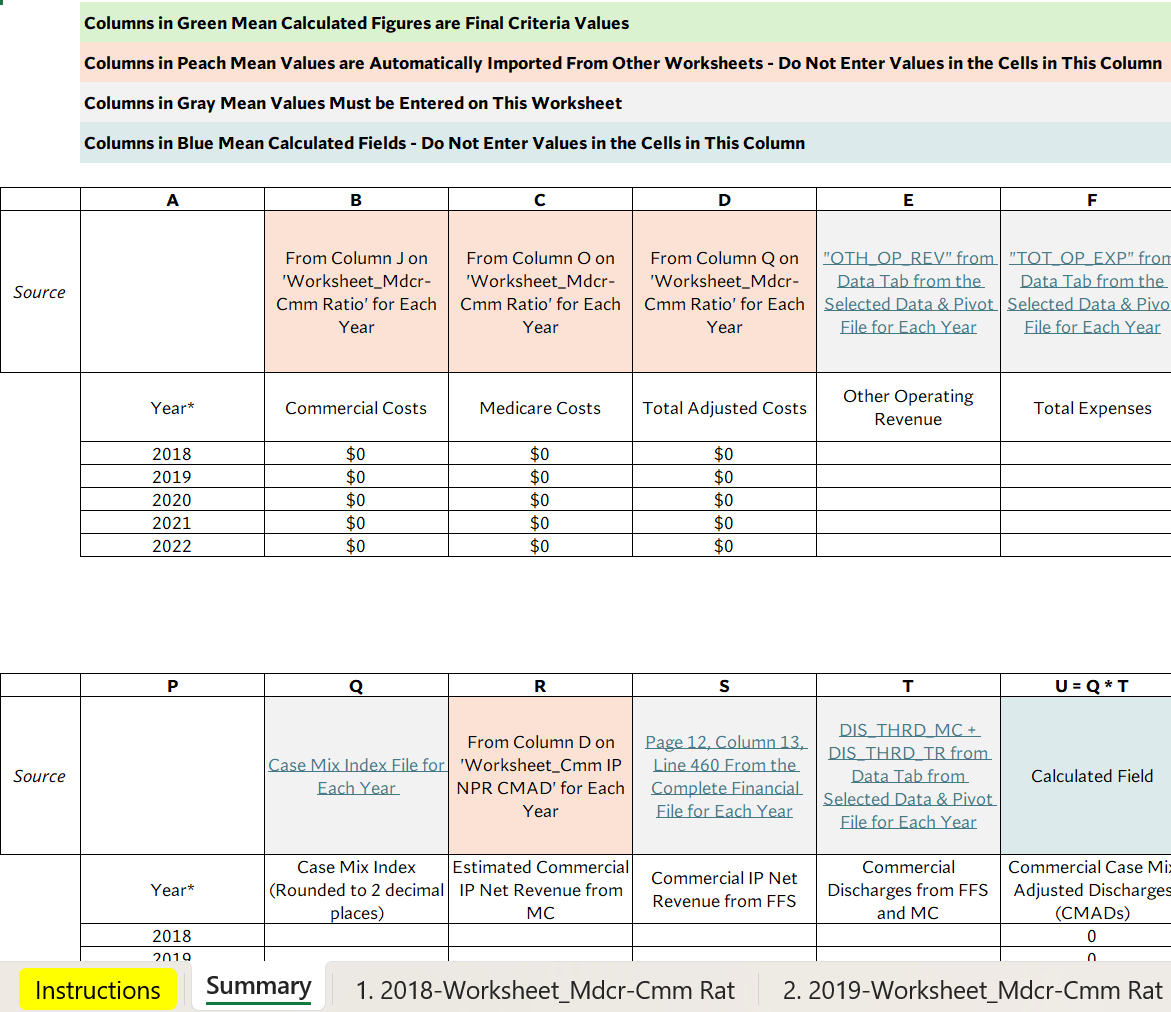1171x1012 pixels.
Task: Switch to the 1. 2018-Worksheet_Mdcr-Cmm Rat tab
Action: coord(544,990)
